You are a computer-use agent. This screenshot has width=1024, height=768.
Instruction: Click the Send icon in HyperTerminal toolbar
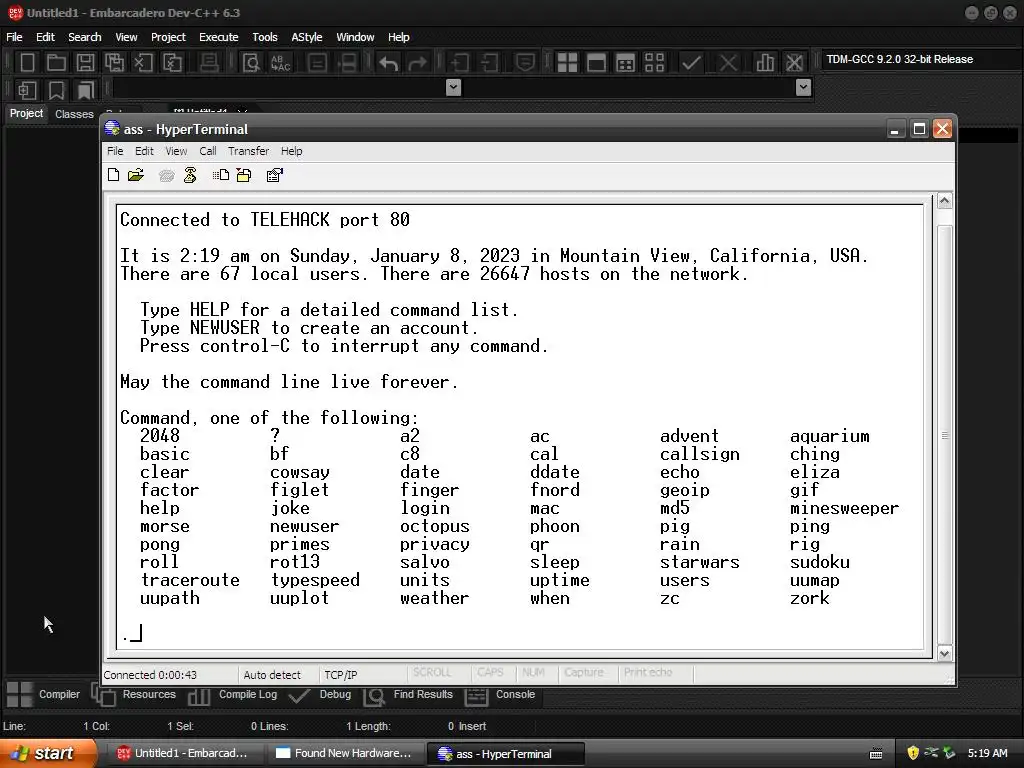pyautogui.click(x=221, y=175)
